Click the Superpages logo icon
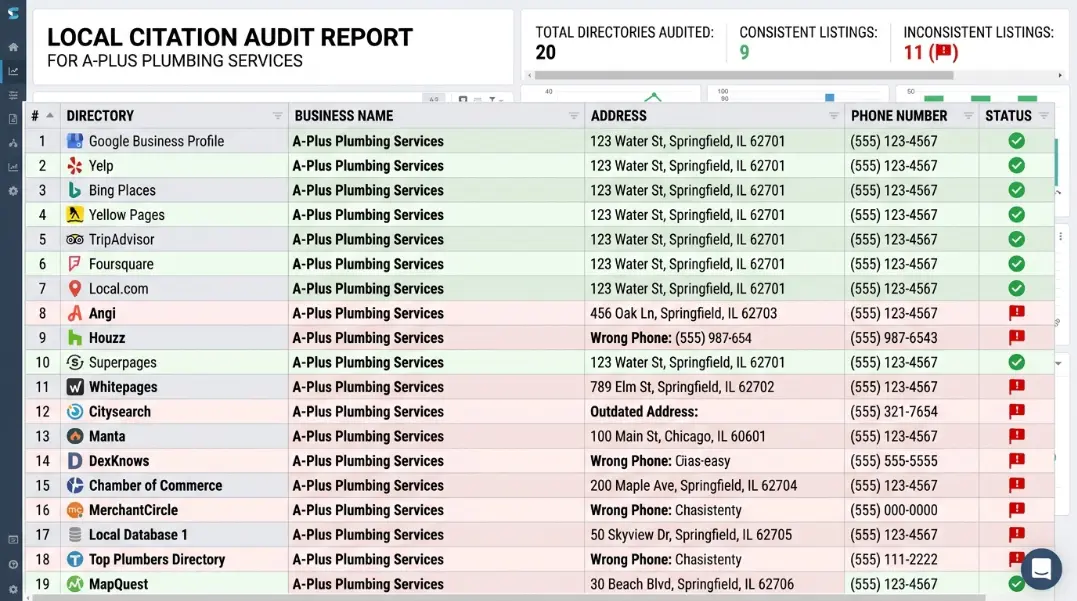Screen dimensions: 1077x601 (75, 363)
